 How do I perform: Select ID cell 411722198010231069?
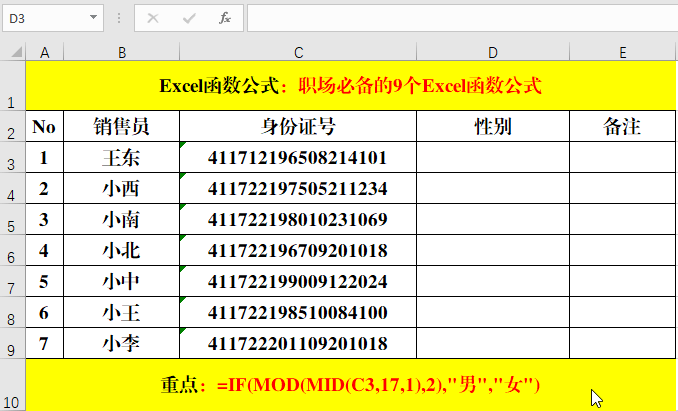pos(298,220)
